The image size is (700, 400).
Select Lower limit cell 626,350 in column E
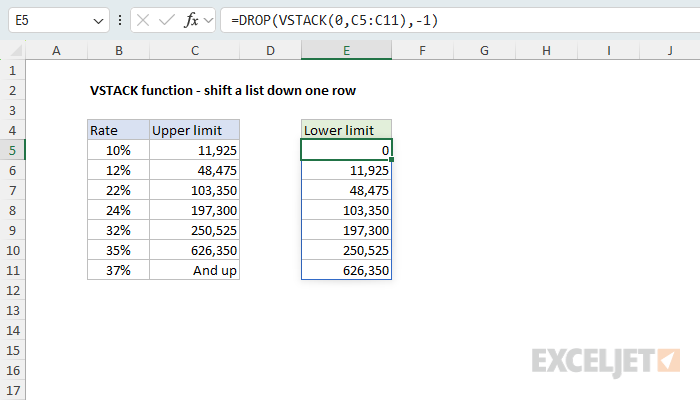(346, 271)
